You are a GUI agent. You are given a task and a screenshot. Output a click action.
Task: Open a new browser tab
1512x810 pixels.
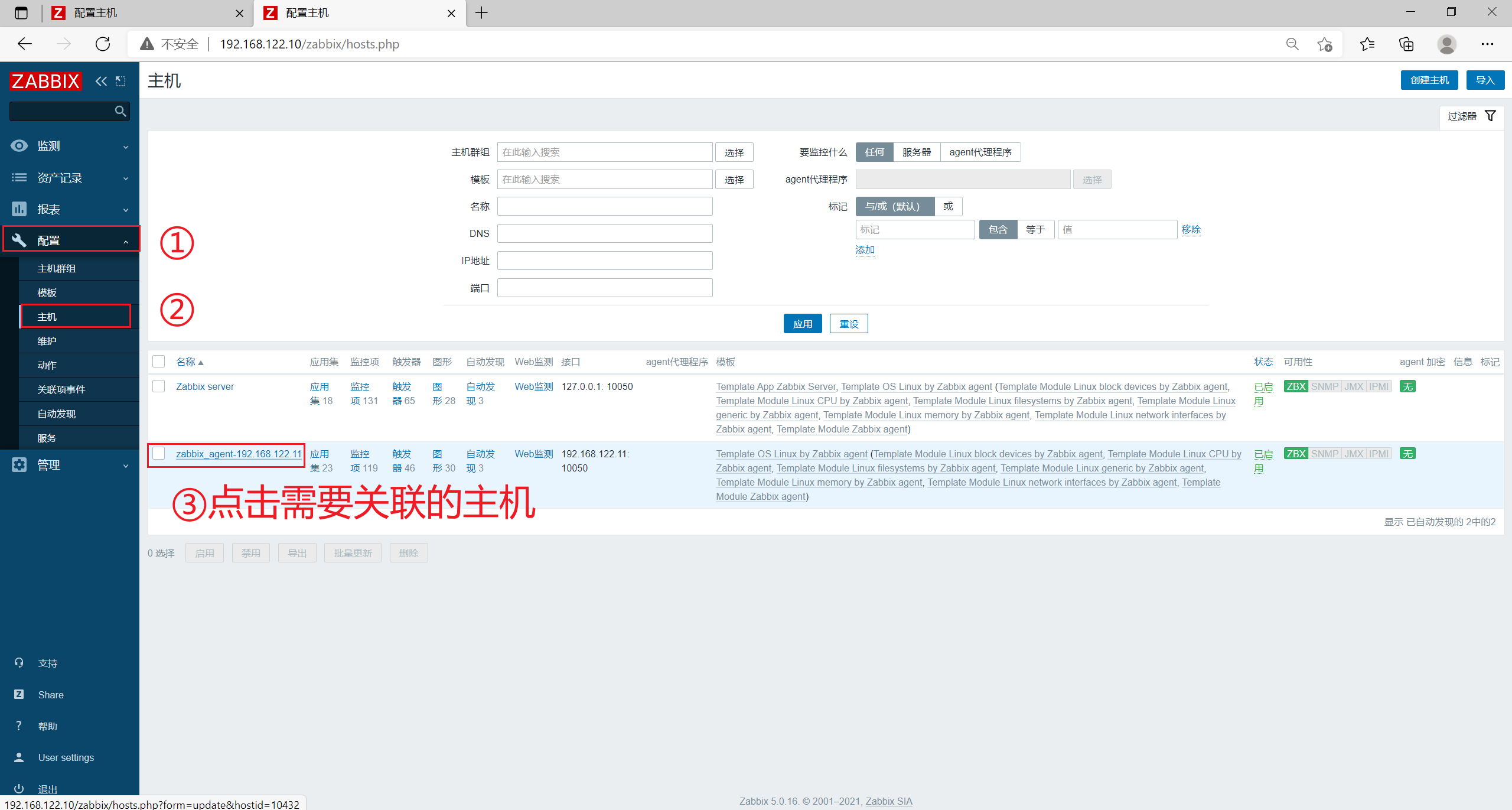(x=481, y=13)
